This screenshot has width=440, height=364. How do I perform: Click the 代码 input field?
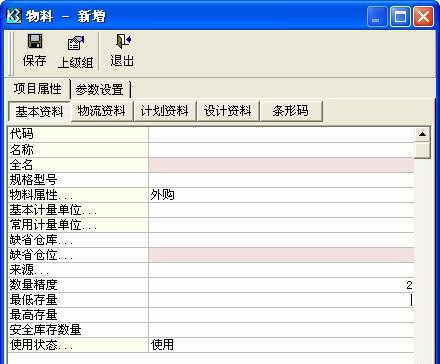pyautogui.click(x=281, y=134)
